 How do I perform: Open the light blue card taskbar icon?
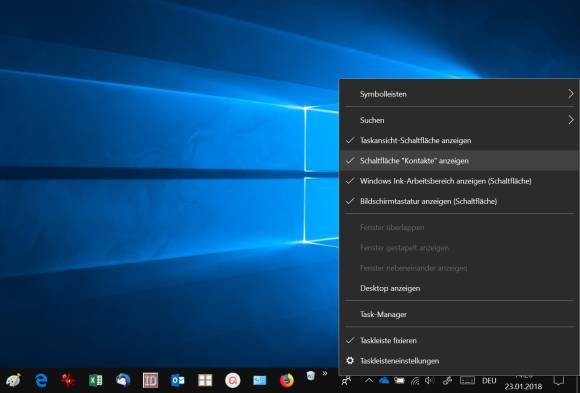tap(260, 380)
